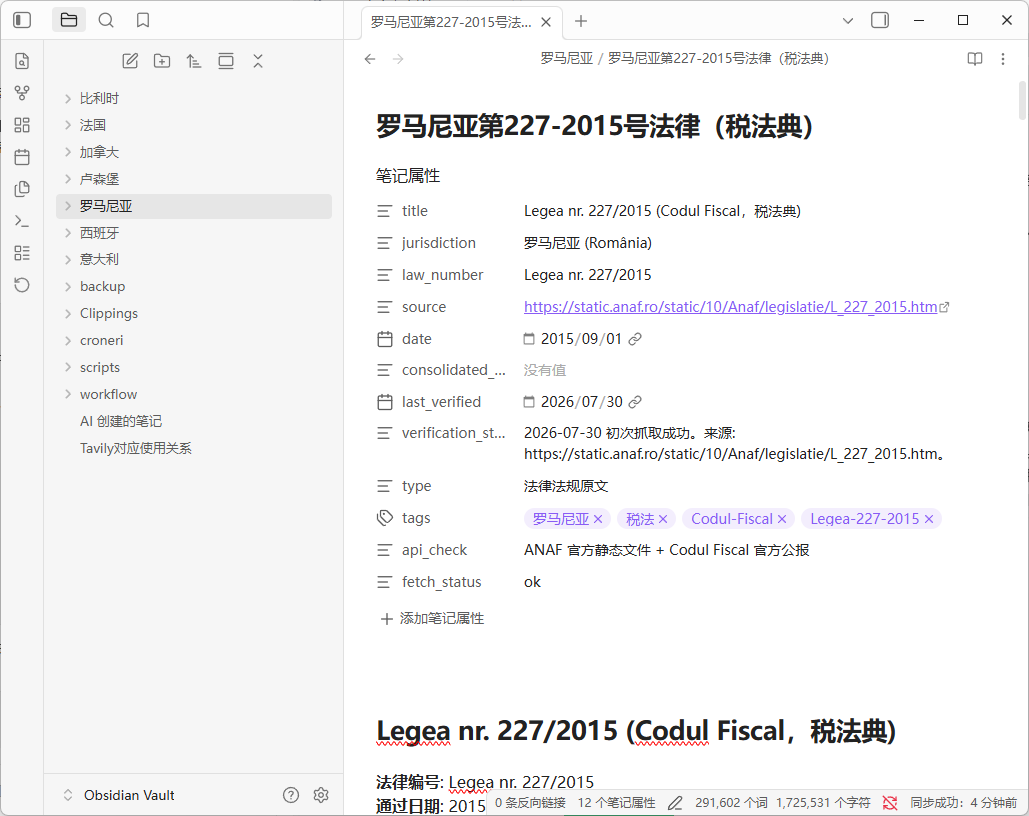Image resolution: width=1029 pixels, height=816 pixels.
Task: Open graph view from ribbon
Action: [x=22, y=93]
